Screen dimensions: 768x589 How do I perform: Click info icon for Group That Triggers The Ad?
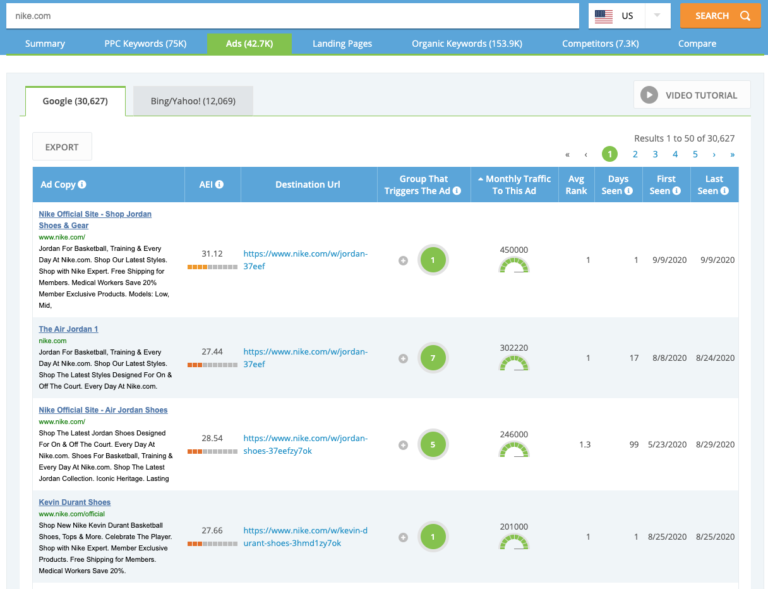coord(456,191)
